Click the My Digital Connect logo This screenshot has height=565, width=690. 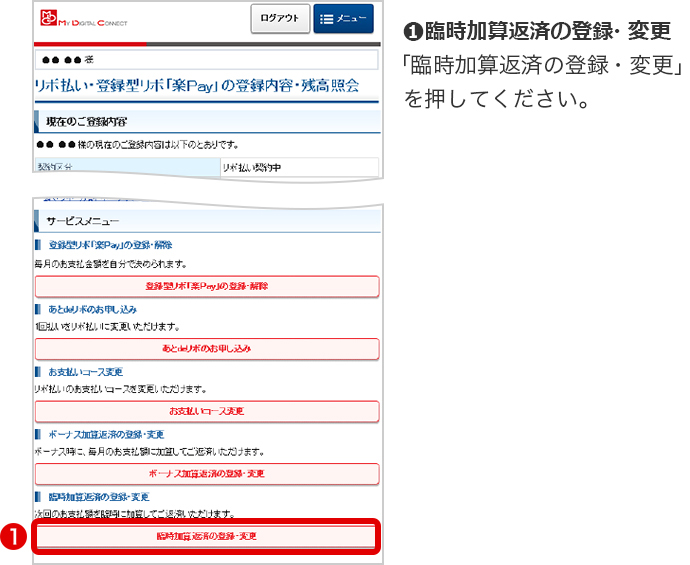(x=85, y=20)
